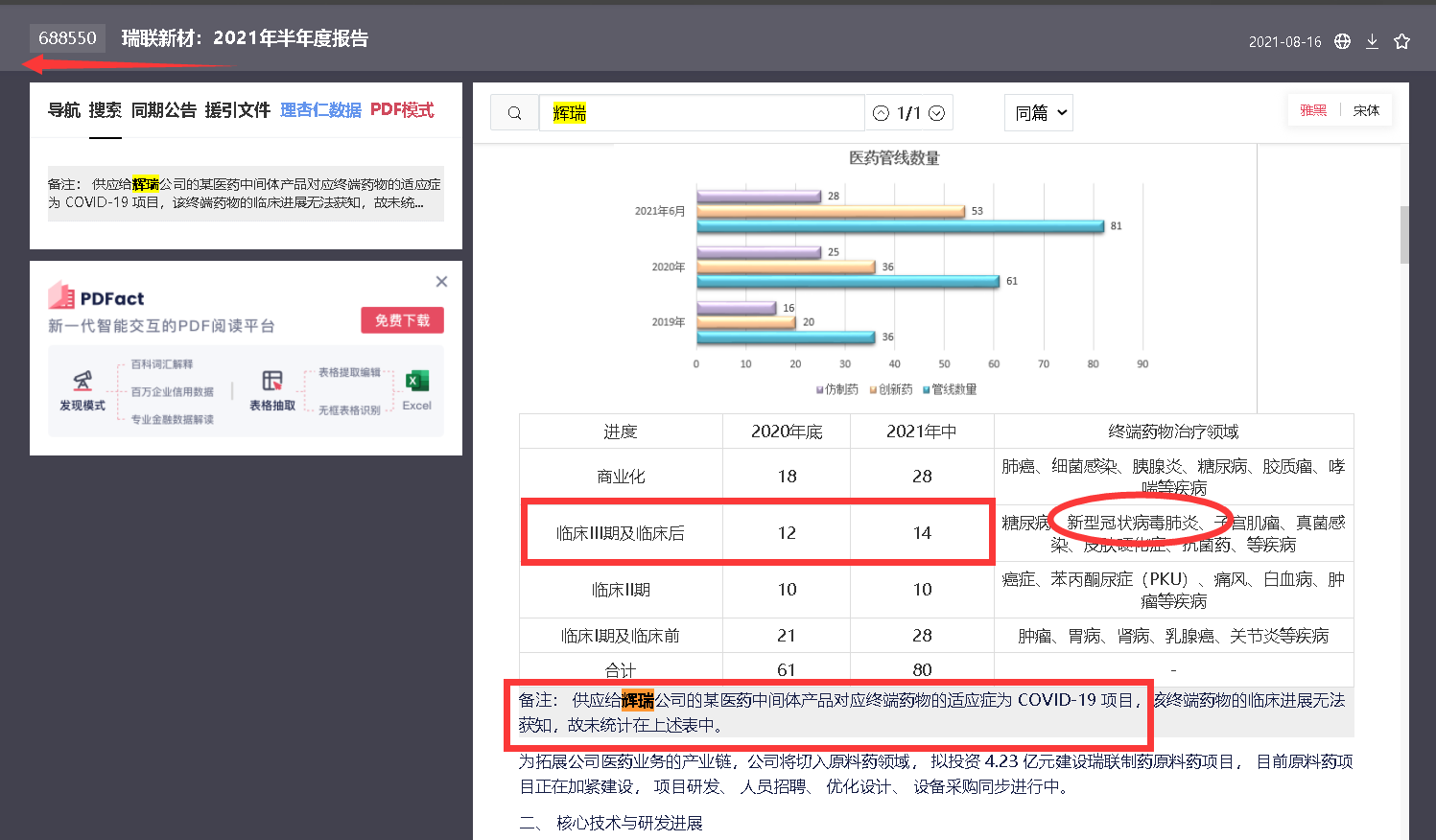Click the 无框表格识别 label

[x=349, y=410]
